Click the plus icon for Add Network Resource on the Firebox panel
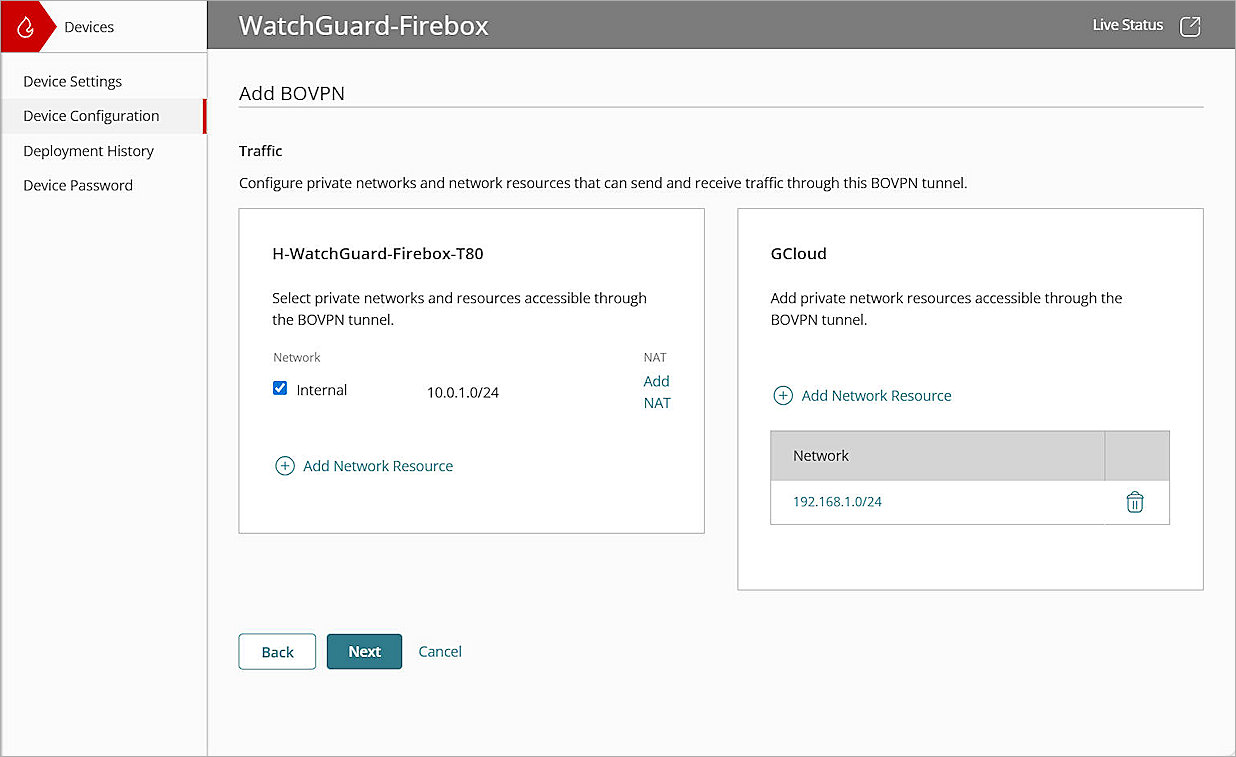This screenshot has height=757, width=1236. coord(285,466)
